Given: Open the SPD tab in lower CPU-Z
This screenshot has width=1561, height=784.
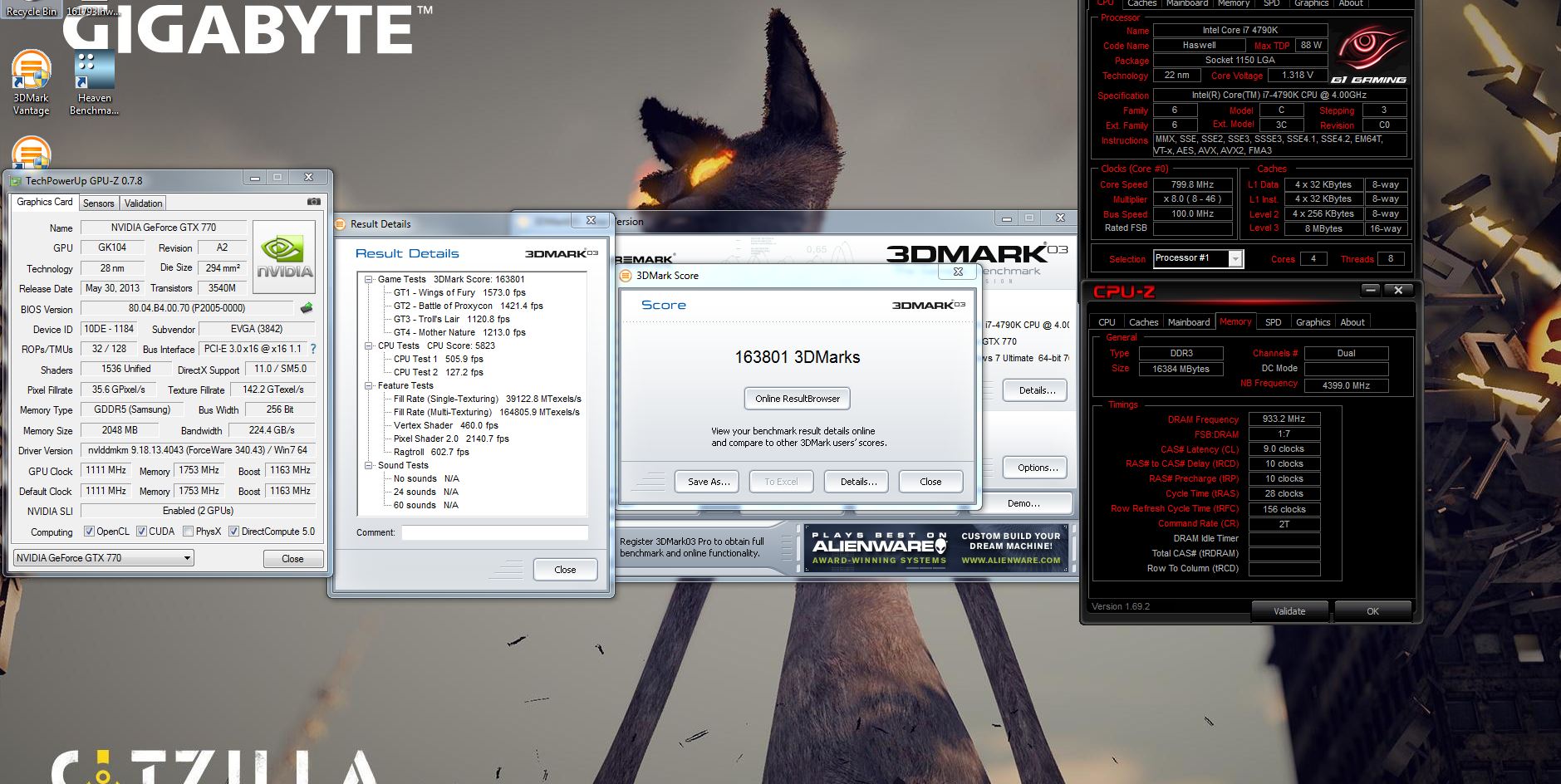Looking at the screenshot, I should coord(1273,322).
